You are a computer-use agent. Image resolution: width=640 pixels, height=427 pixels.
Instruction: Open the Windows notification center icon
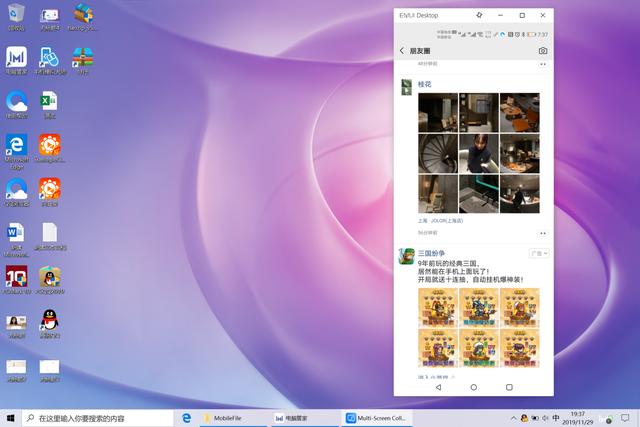click(x=625, y=418)
